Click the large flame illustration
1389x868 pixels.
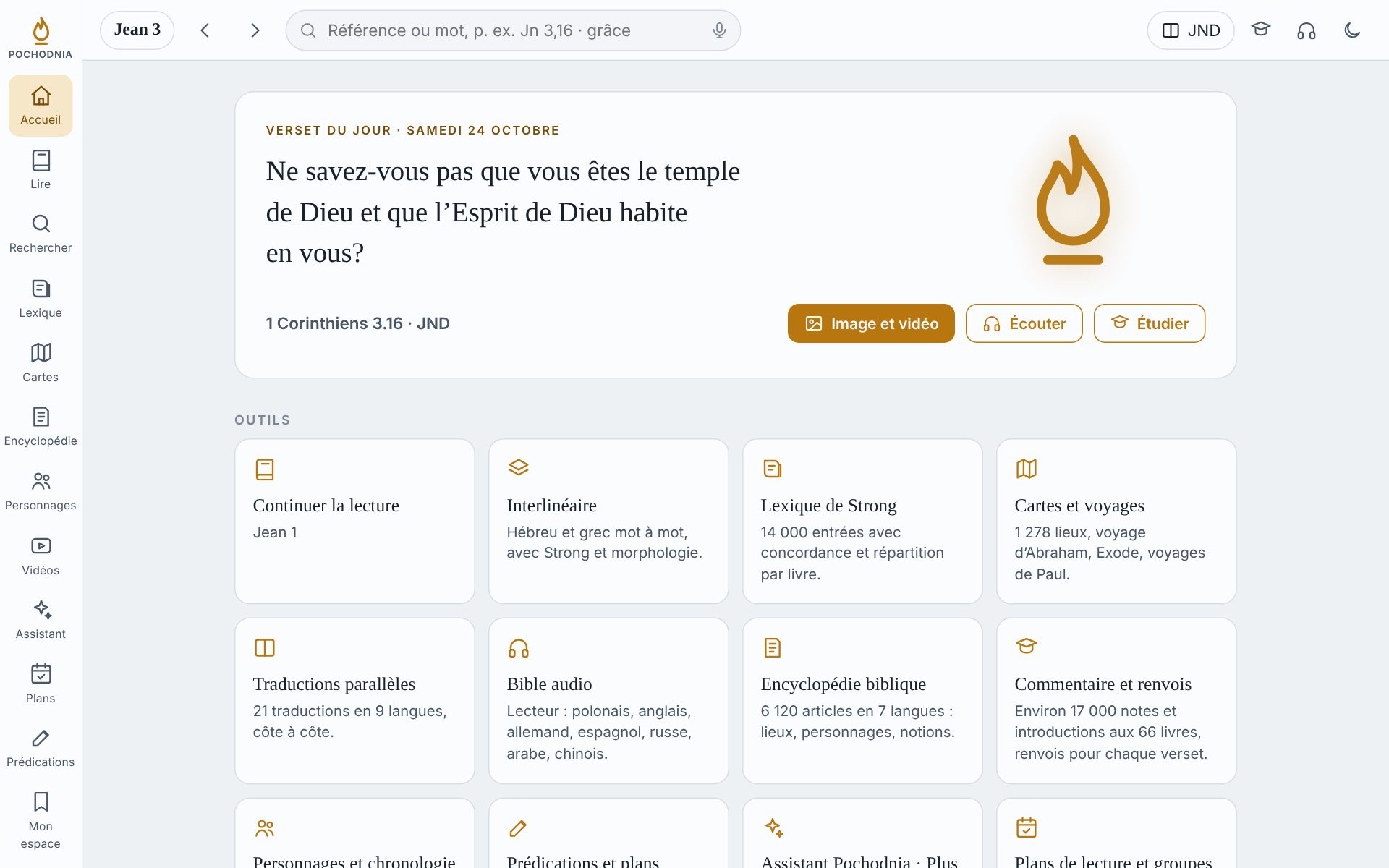click(x=1073, y=200)
